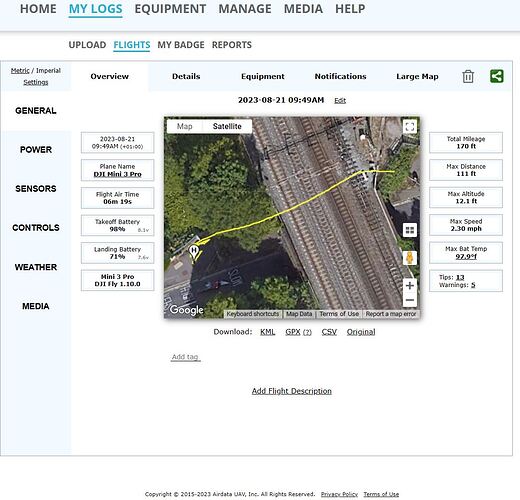520x500 pixels.
Task: Switch map to Map view
Action: 184,126
